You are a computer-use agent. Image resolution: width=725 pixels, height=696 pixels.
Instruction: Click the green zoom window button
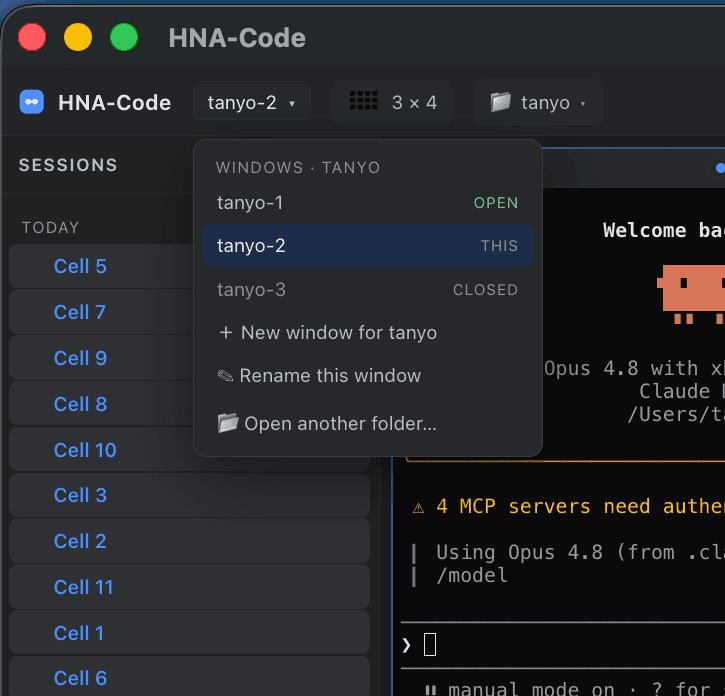click(x=124, y=37)
